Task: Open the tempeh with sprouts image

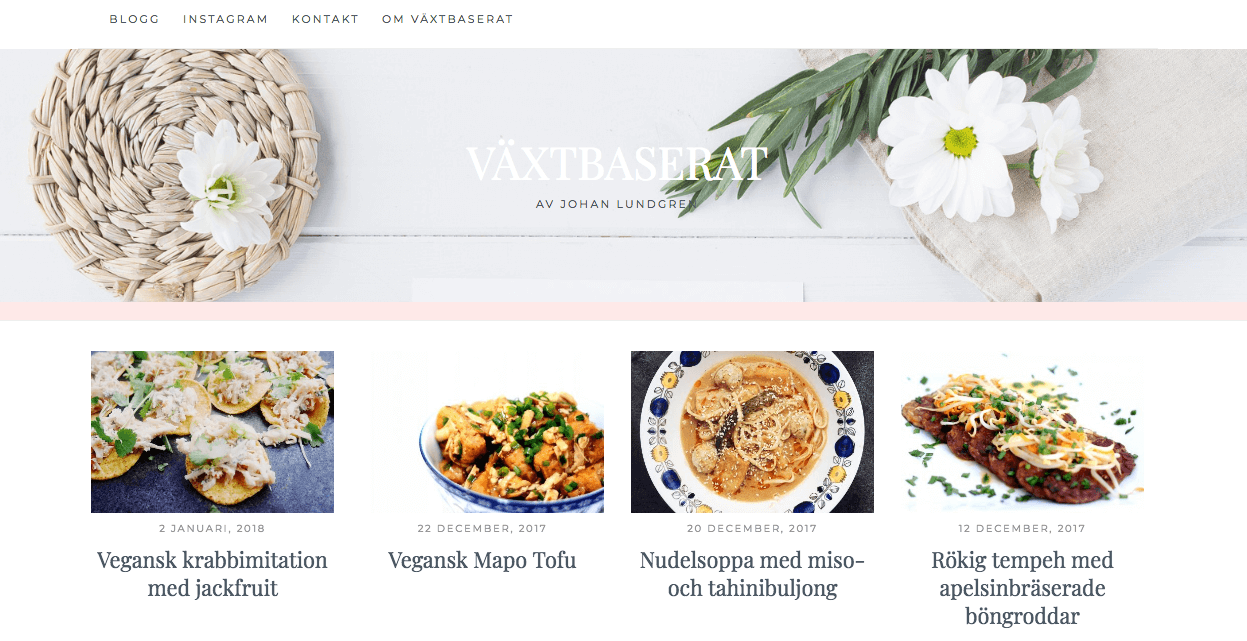Action: [x=1022, y=432]
